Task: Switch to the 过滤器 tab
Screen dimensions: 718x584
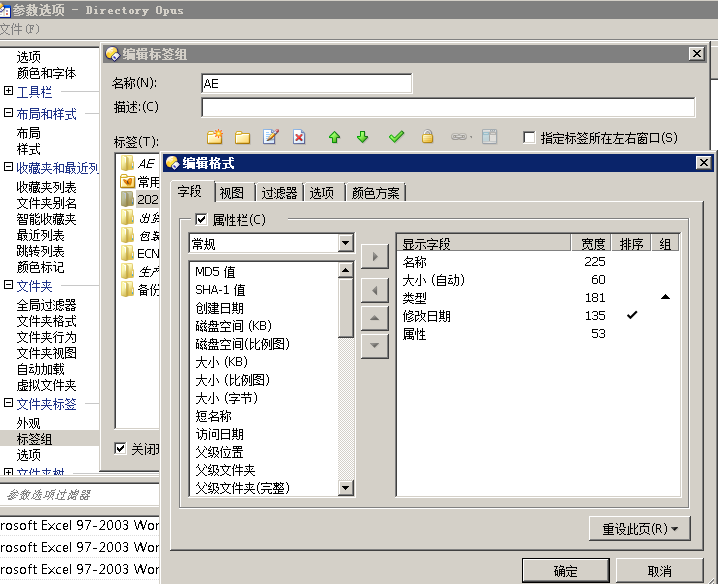Action: point(279,193)
